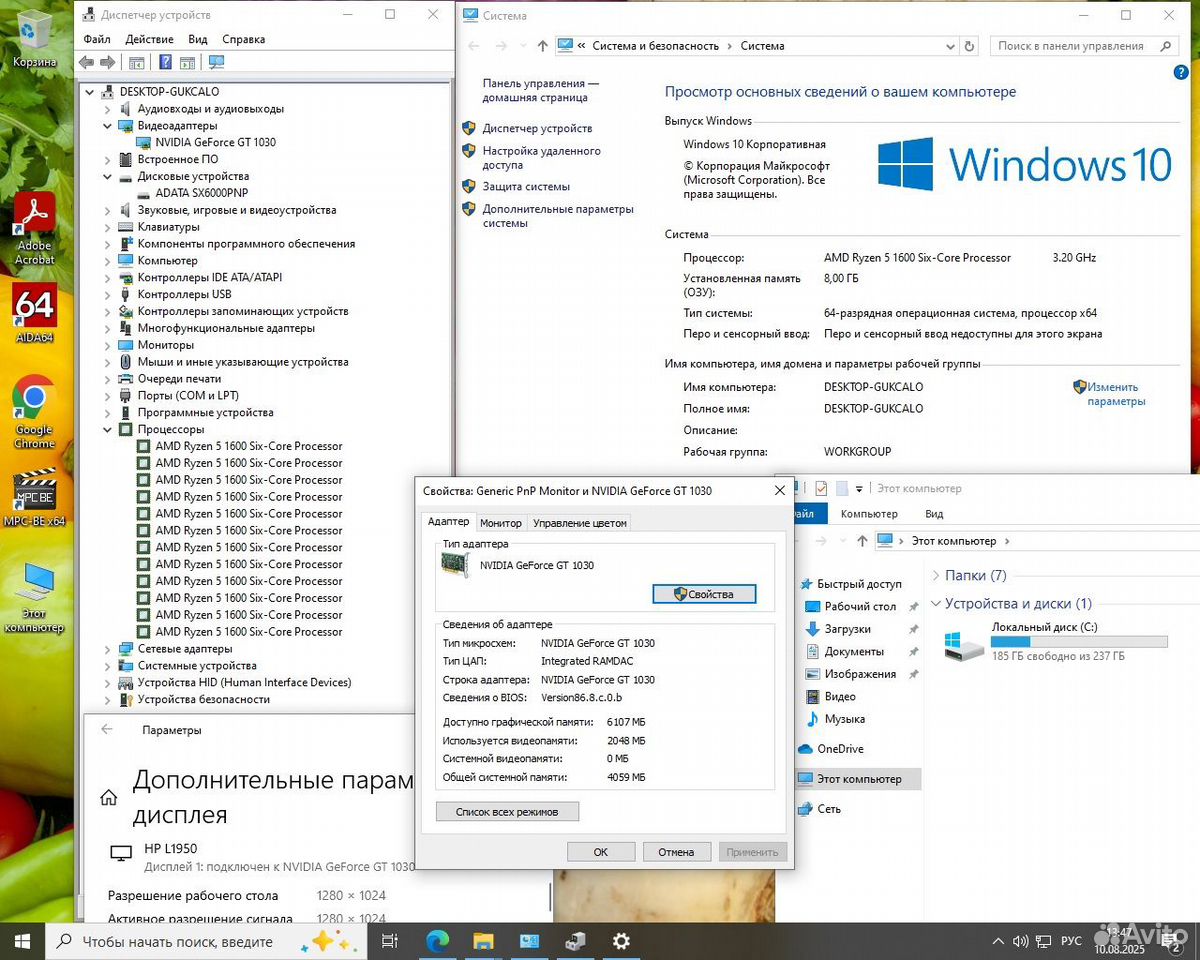The width and height of the screenshot is (1200, 960).
Task: Click the volume icon in the system tray
Action: pyautogui.click(x=1020, y=941)
